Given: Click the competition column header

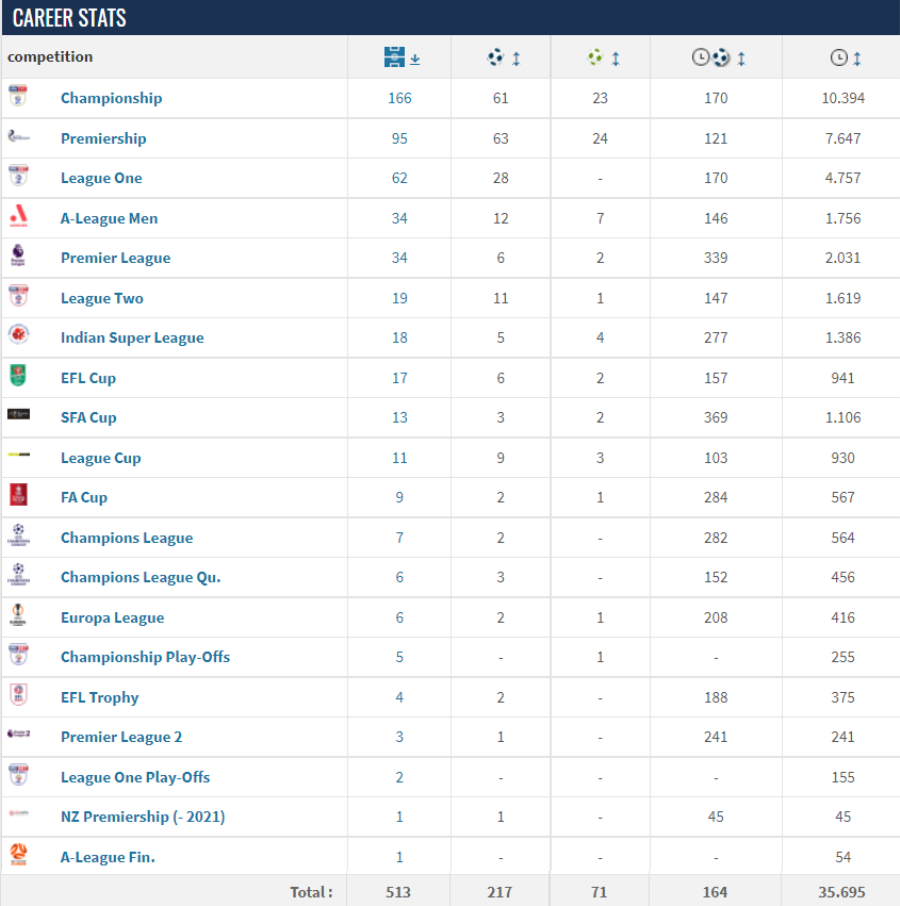Looking at the screenshot, I should point(50,57).
